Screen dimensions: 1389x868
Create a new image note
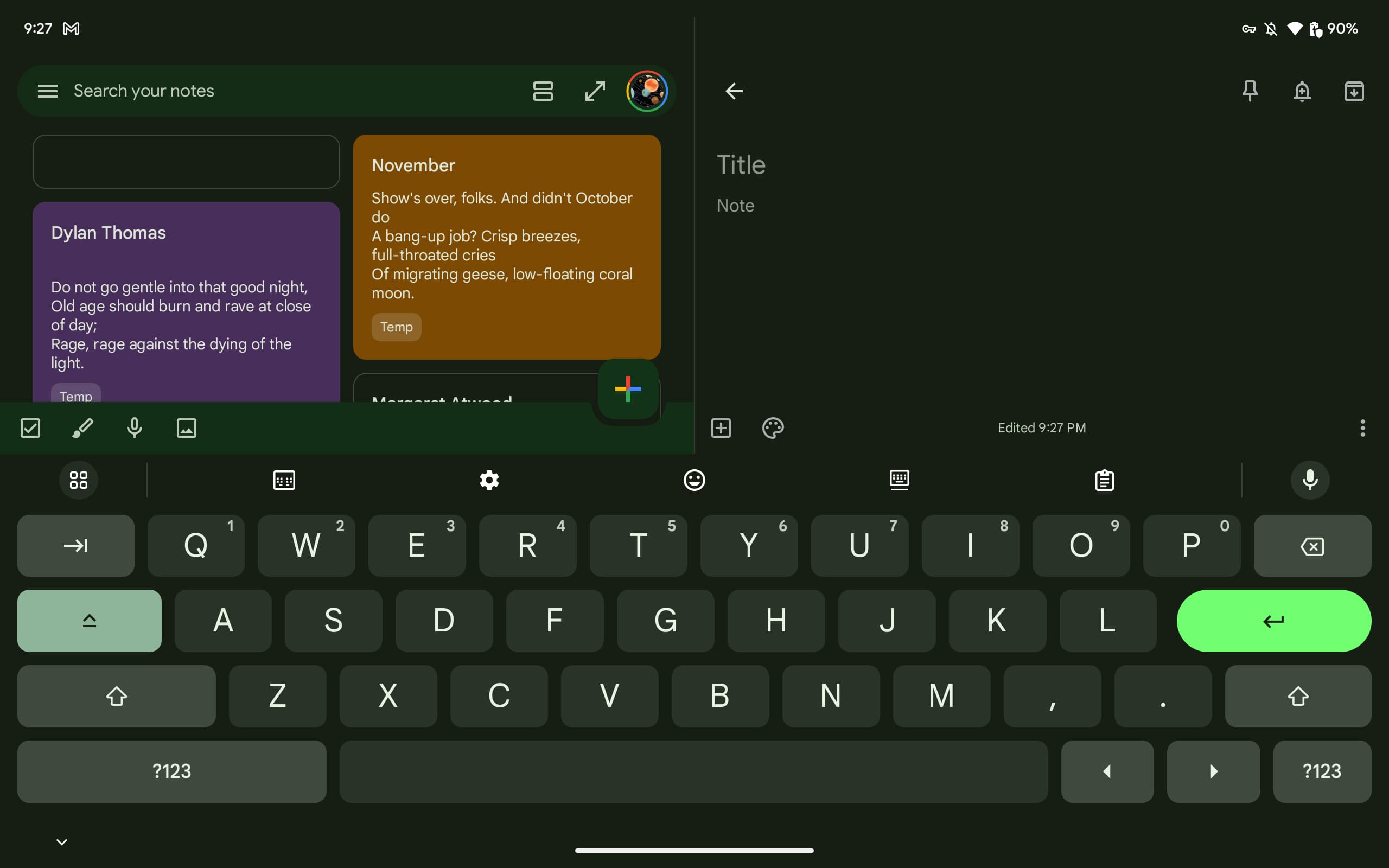[x=187, y=427]
